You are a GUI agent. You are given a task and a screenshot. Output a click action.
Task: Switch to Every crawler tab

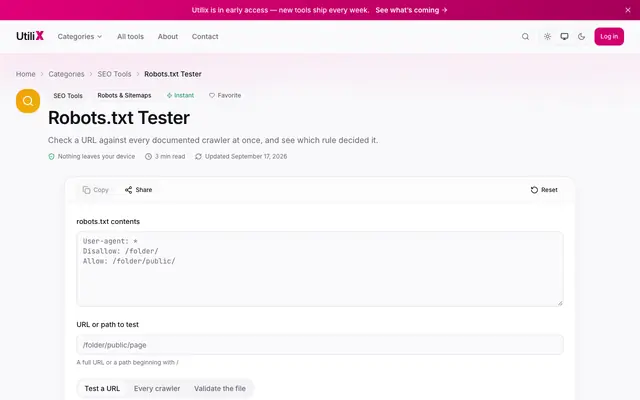tap(157, 389)
